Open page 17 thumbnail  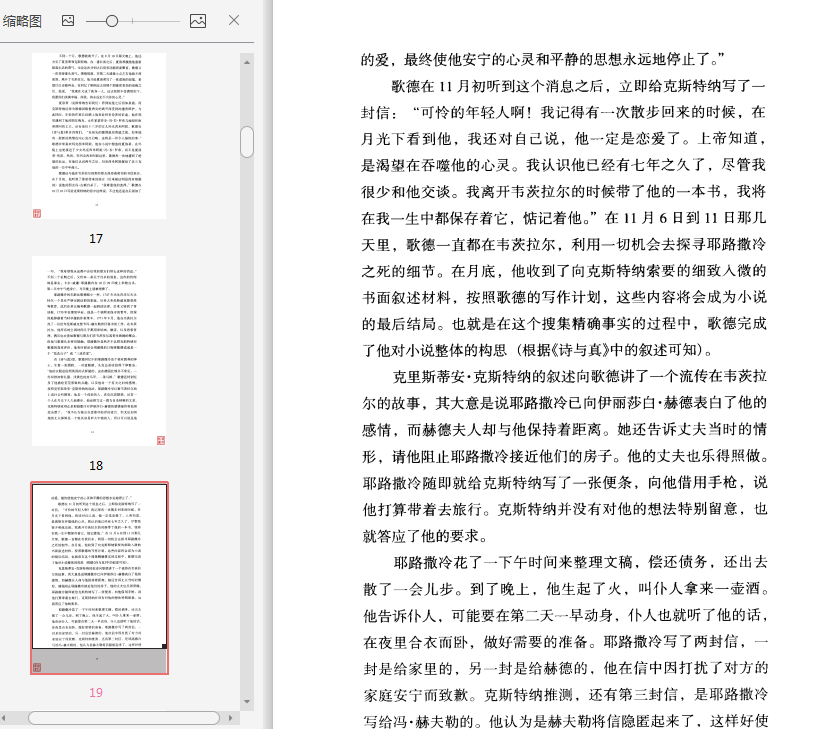tap(99, 136)
